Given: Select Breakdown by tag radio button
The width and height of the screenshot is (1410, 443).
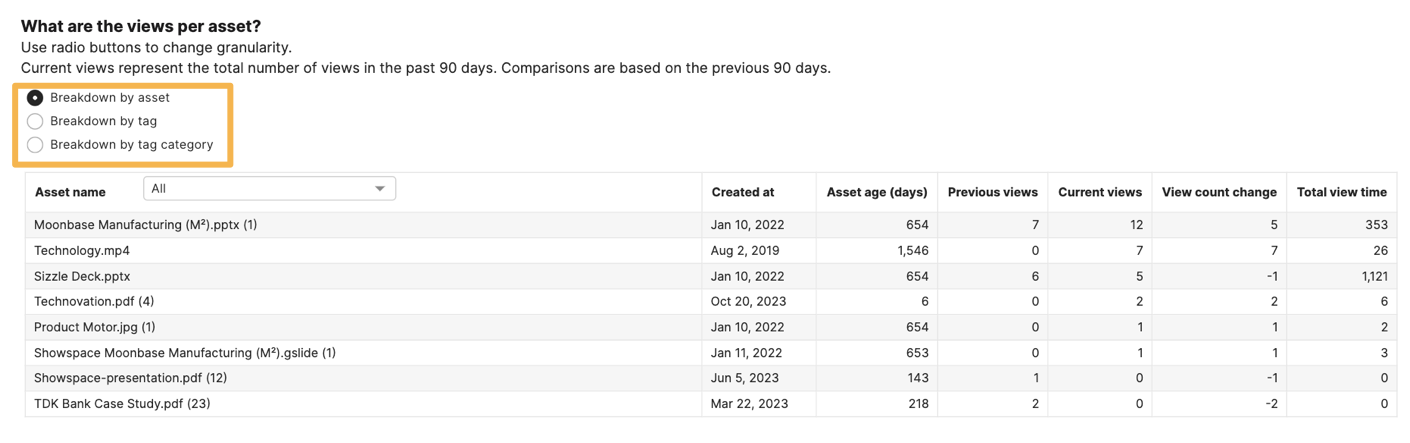Looking at the screenshot, I should (35, 121).
